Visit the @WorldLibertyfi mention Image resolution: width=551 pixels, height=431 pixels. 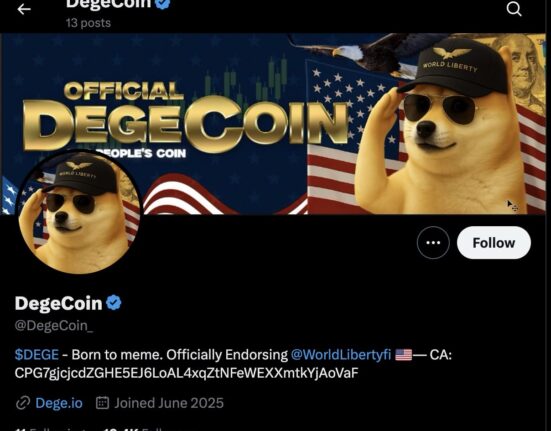(x=341, y=355)
